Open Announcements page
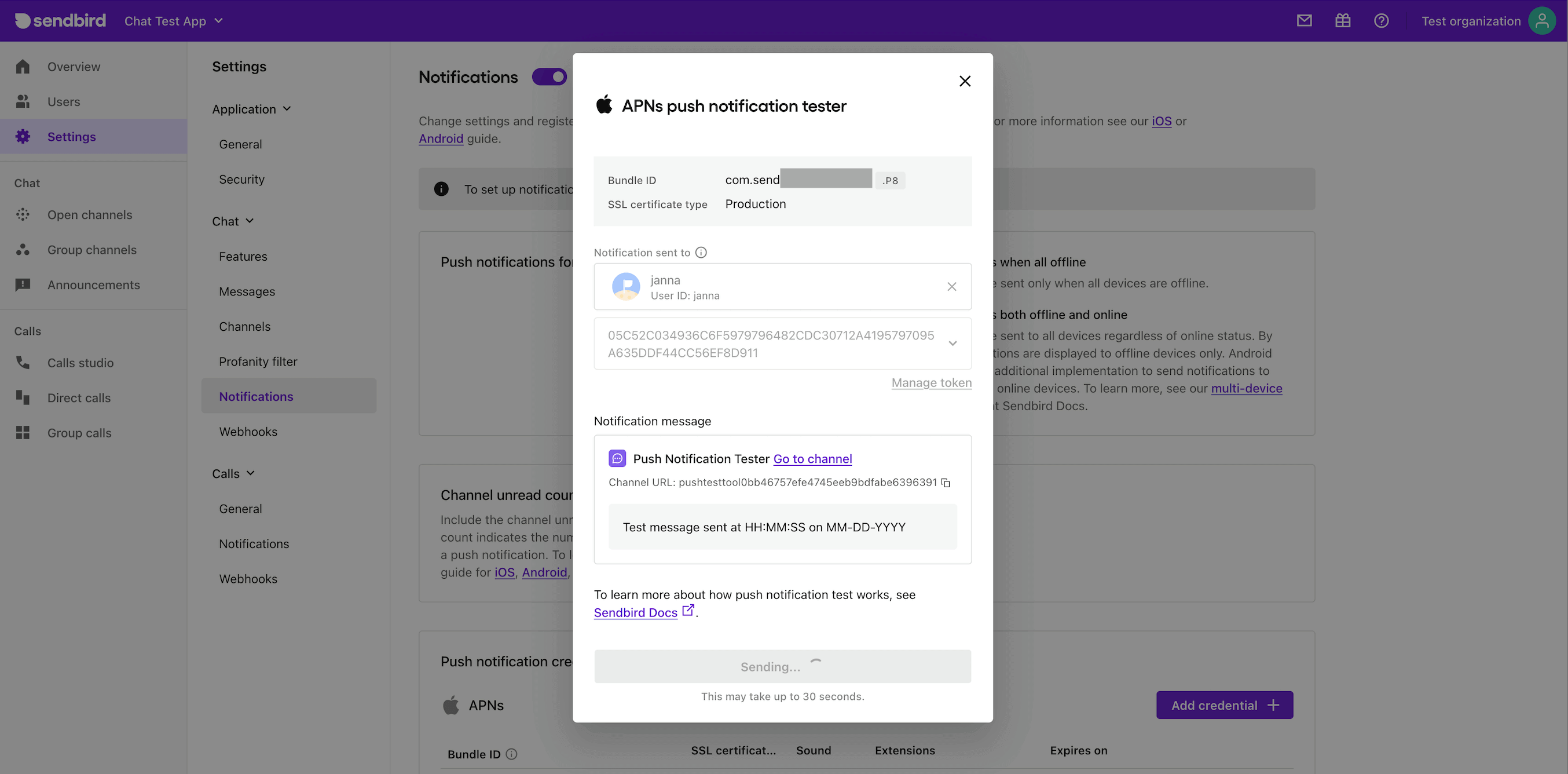Viewport: 1568px width, 774px height. click(x=94, y=284)
